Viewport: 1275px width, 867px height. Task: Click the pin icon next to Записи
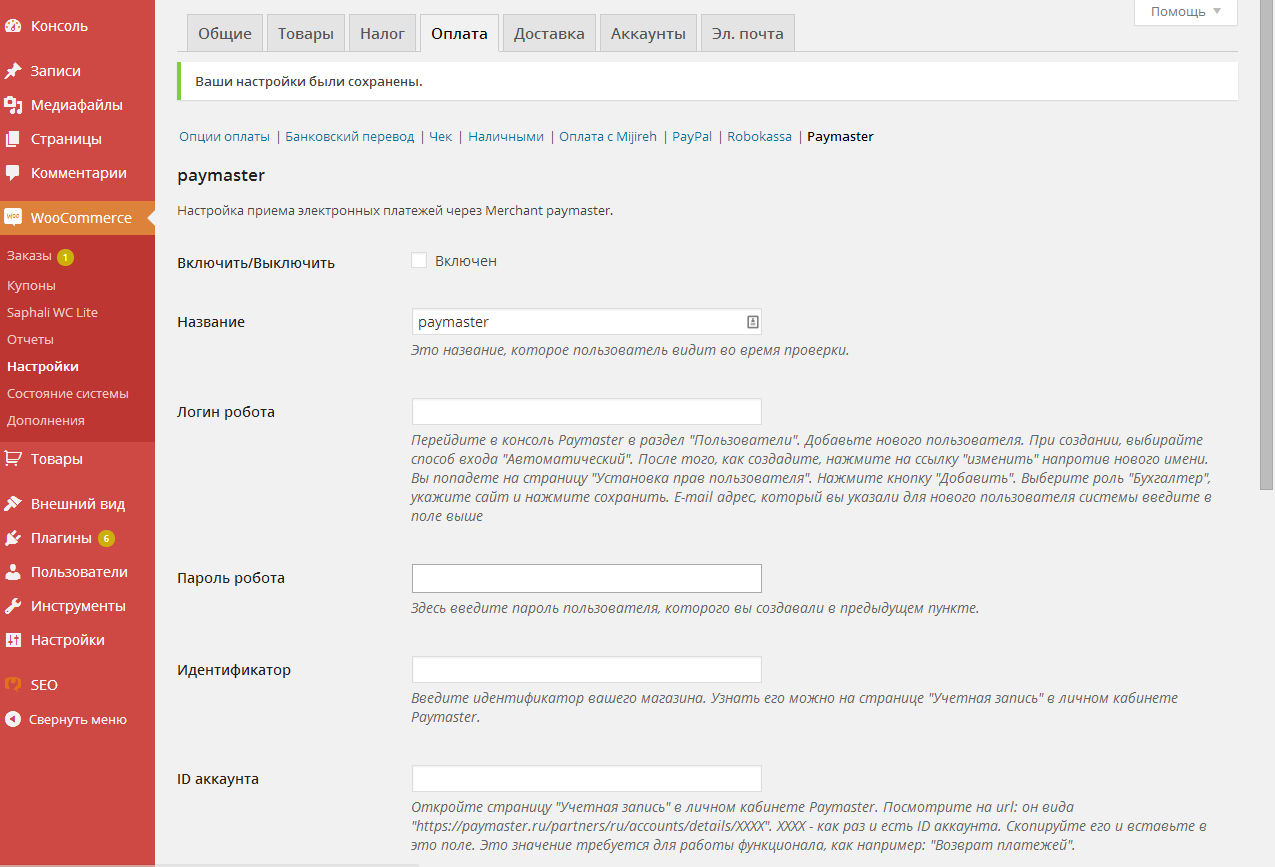pyautogui.click(x=13, y=71)
